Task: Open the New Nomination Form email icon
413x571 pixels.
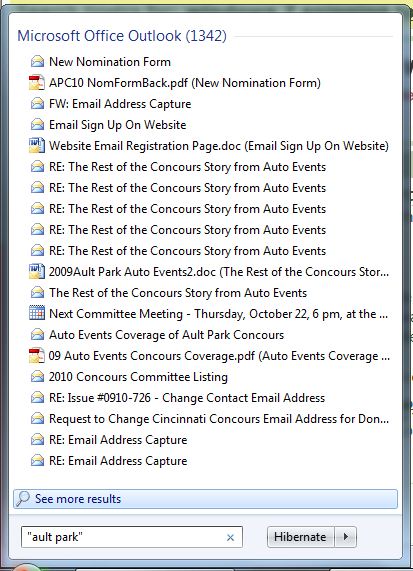Action: click(x=37, y=62)
